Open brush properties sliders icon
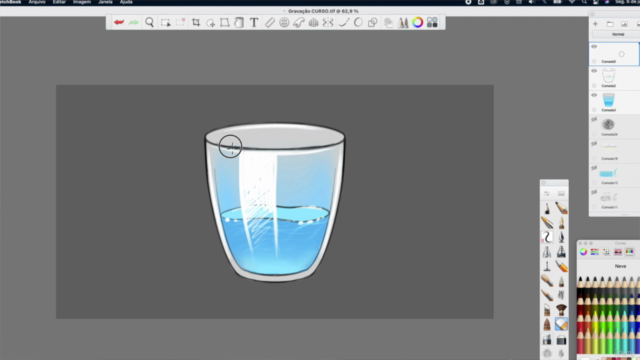Screen dimensions: 640x360 coord(547,193)
